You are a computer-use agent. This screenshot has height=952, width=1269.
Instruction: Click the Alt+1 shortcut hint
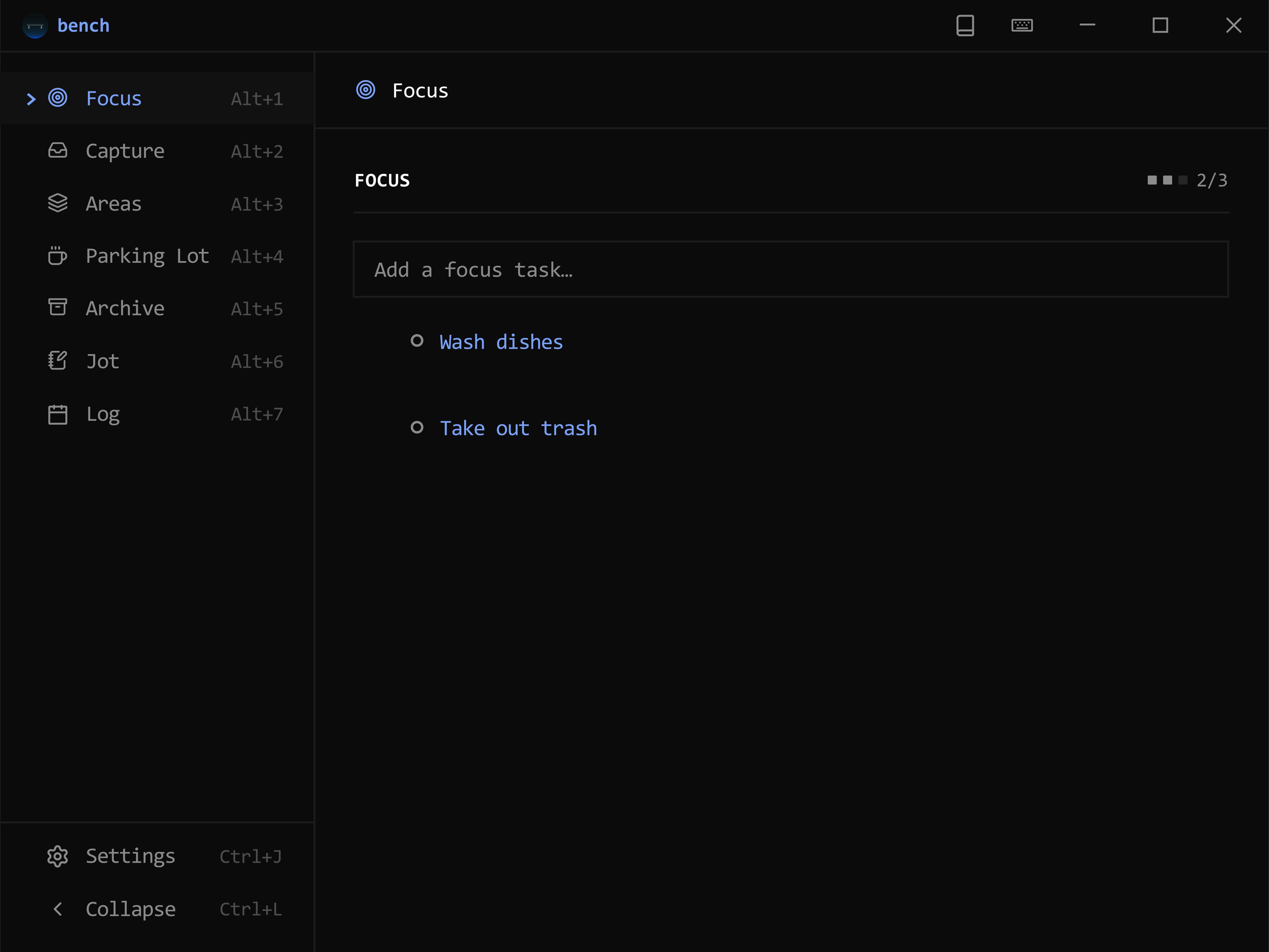click(257, 99)
